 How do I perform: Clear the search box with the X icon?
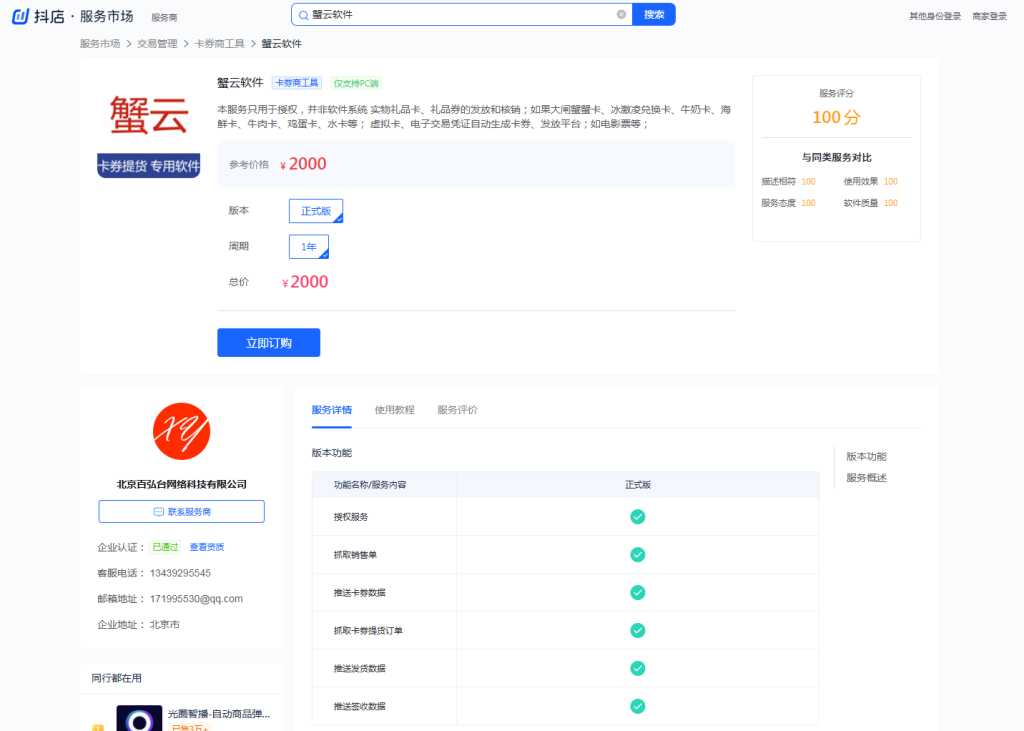point(621,14)
